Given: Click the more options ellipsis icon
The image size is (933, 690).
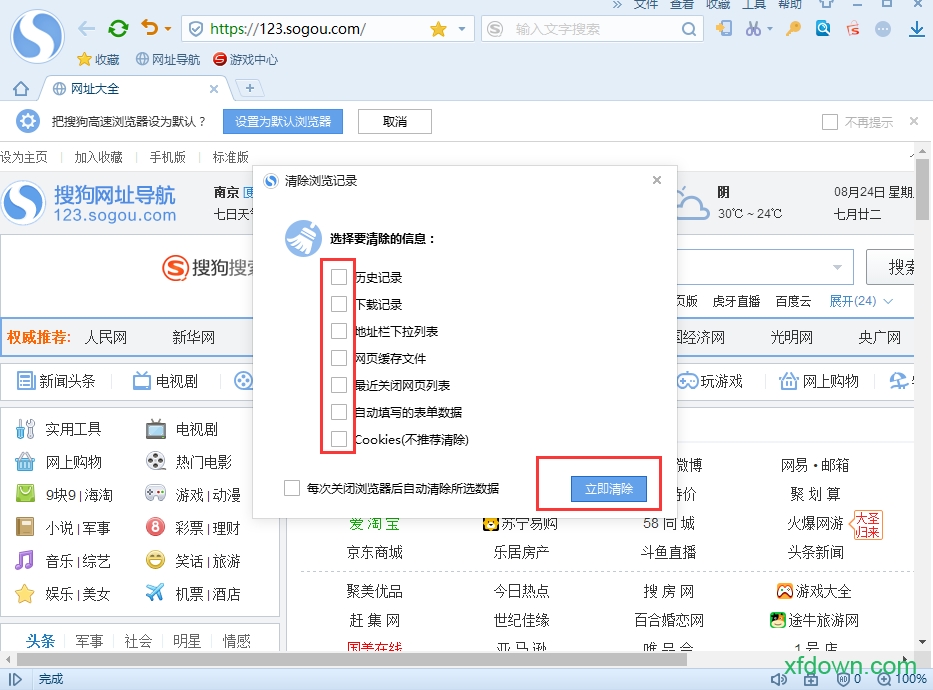Looking at the screenshot, I should pyautogui.click(x=883, y=30).
